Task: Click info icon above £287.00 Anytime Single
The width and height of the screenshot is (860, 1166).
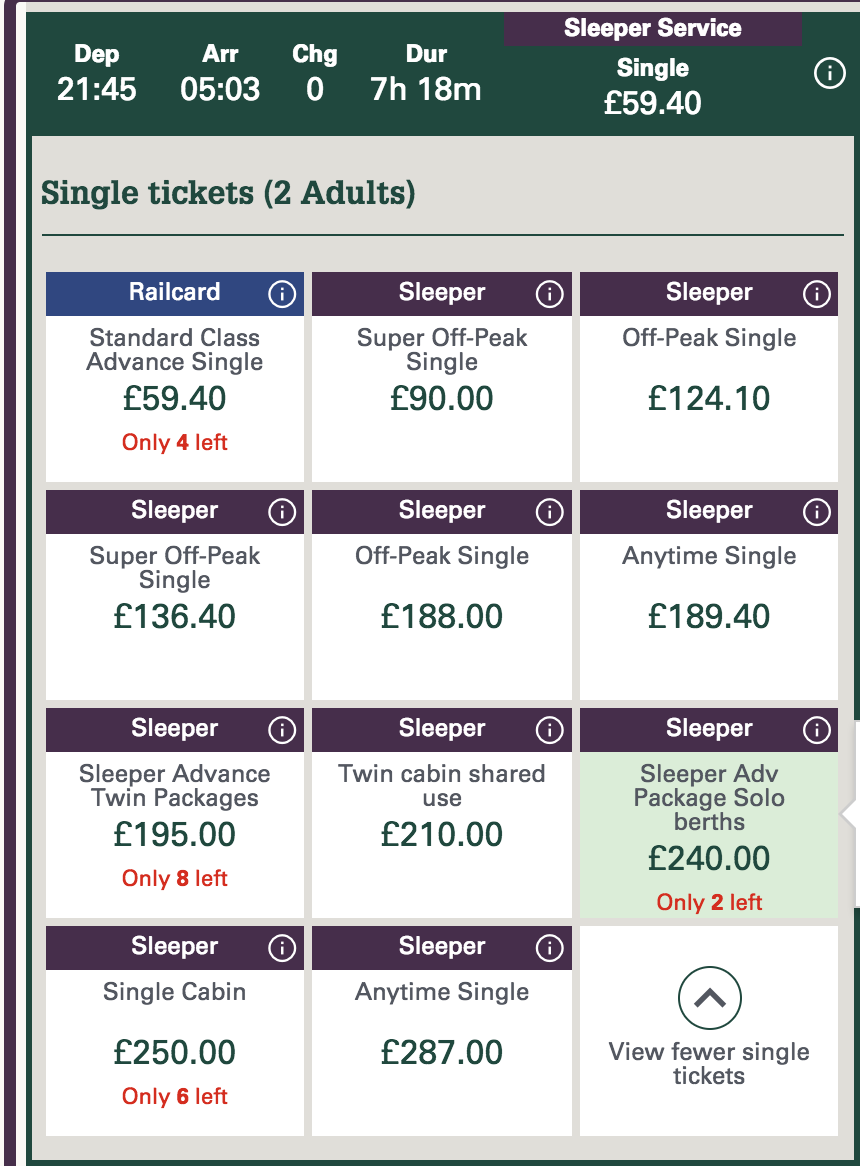Action: (x=549, y=948)
